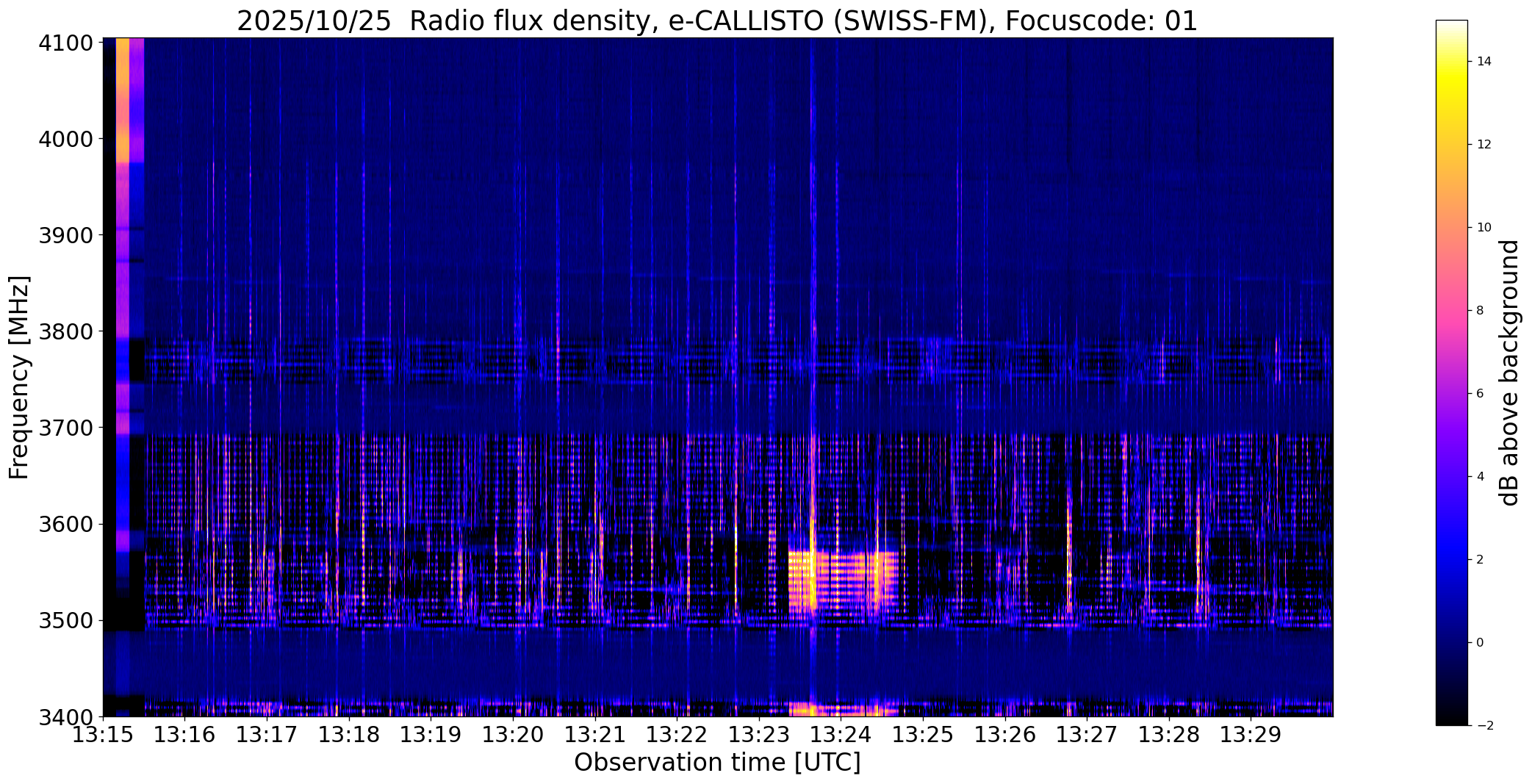Select the "Observation time [UTC]" x-axis label
The width and height of the screenshot is (1532, 784).
(717, 763)
